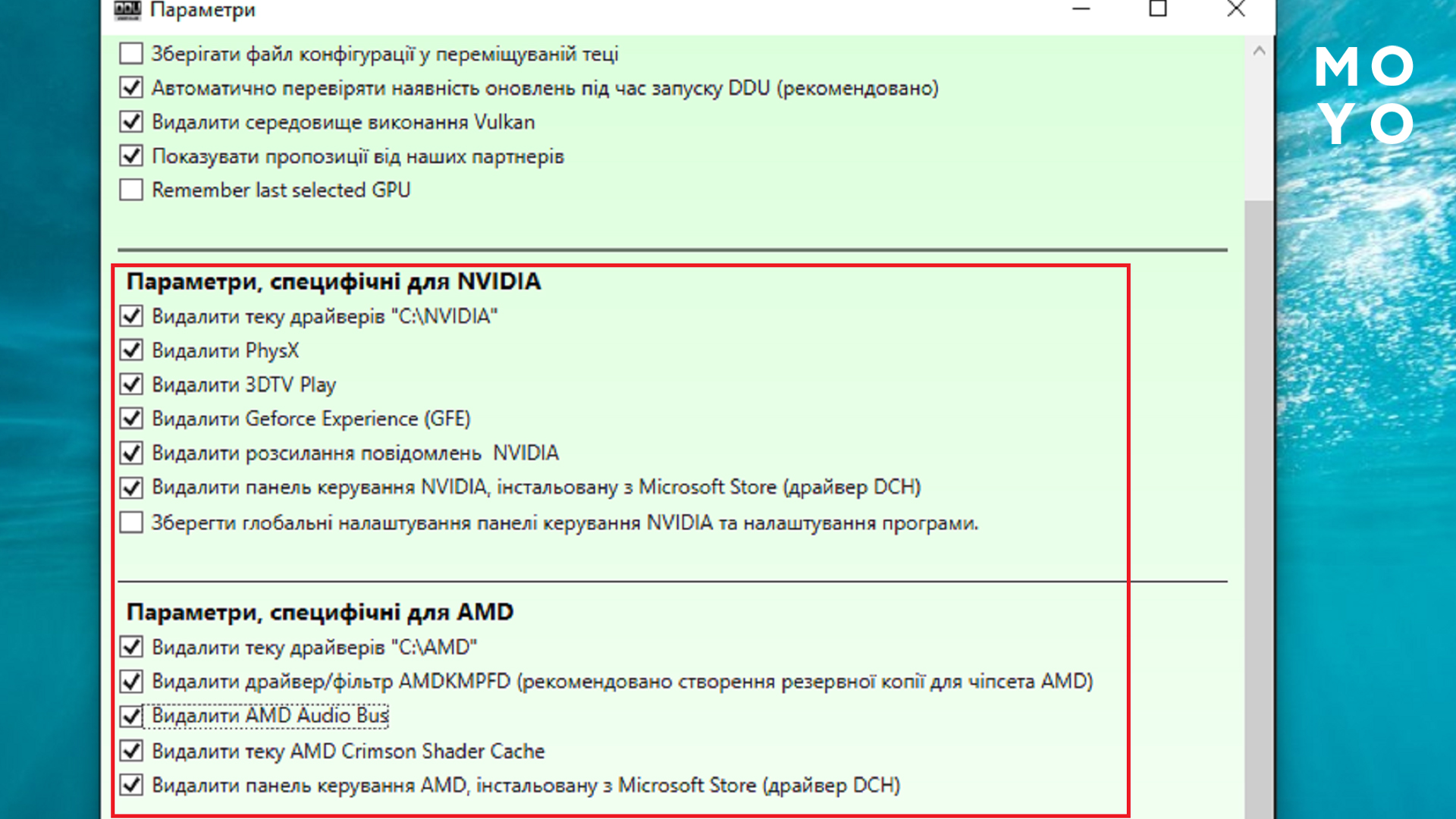This screenshot has width=1456, height=819.
Task: Disable showing partner offers
Action: pos(130,155)
